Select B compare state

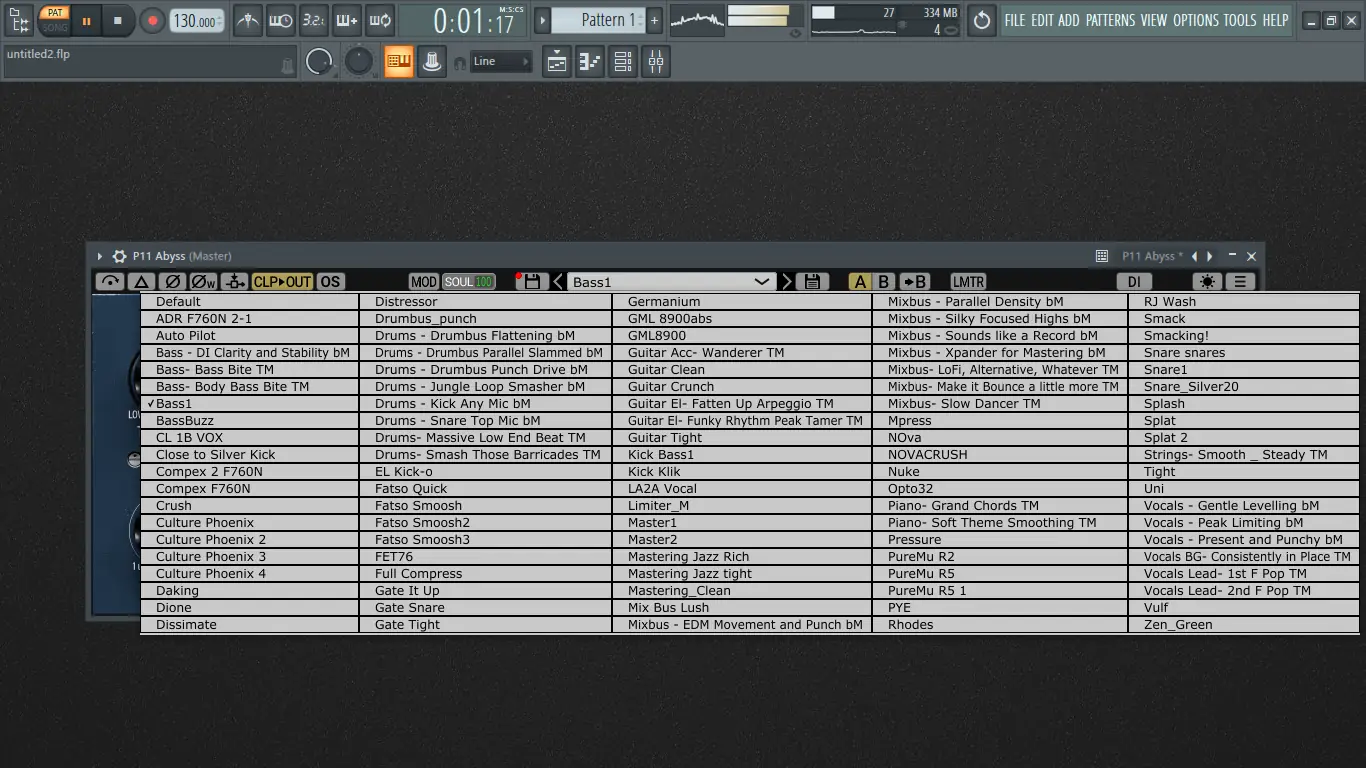click(x=883, y=282)
